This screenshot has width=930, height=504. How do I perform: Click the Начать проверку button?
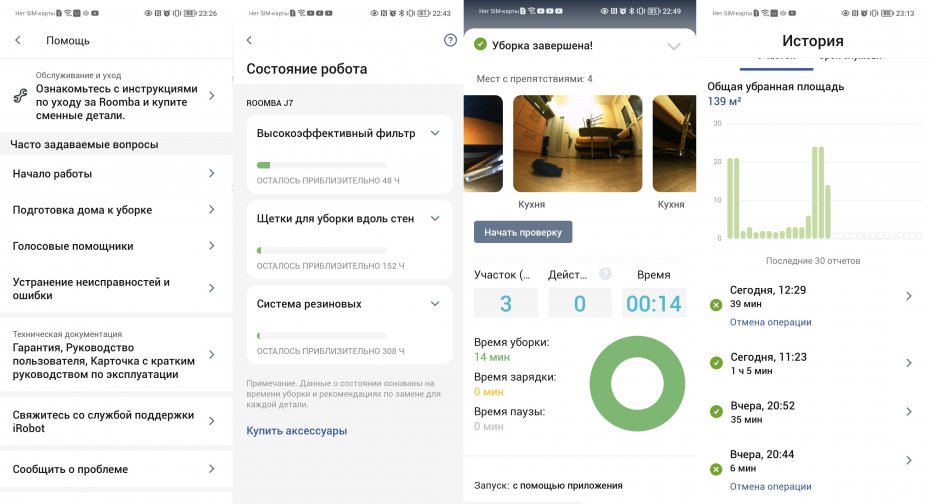523,232
